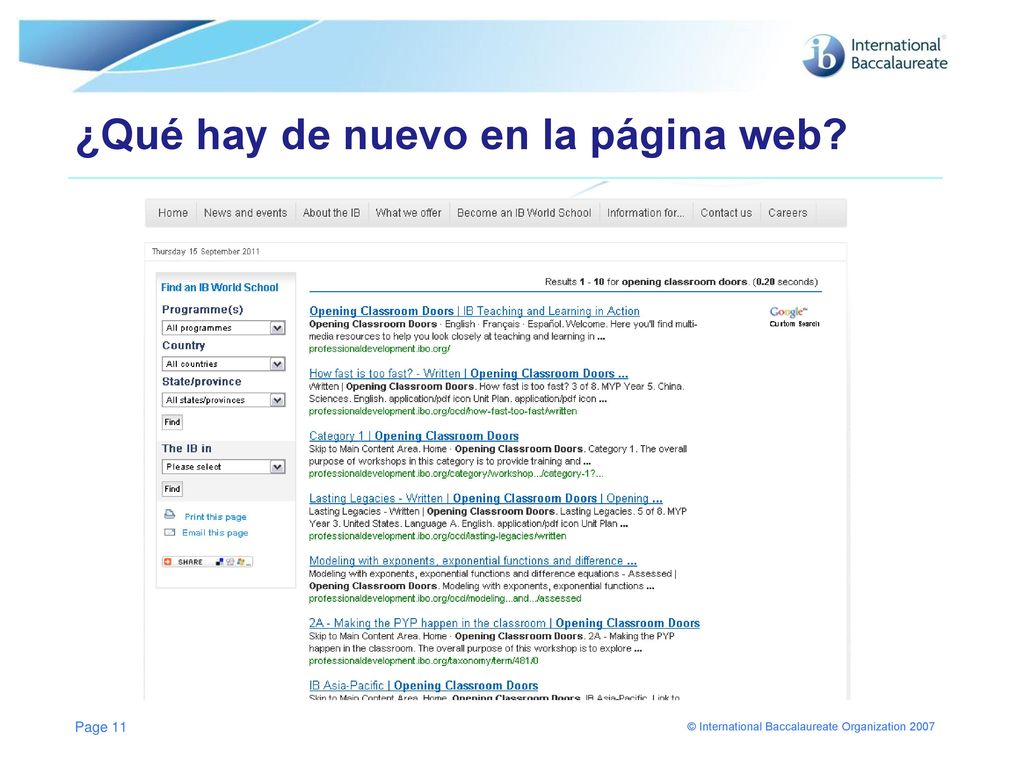Click the Find button under The IB in
Image resolution: width=1024 pixels, height=768 pixels.
[172, 488]
